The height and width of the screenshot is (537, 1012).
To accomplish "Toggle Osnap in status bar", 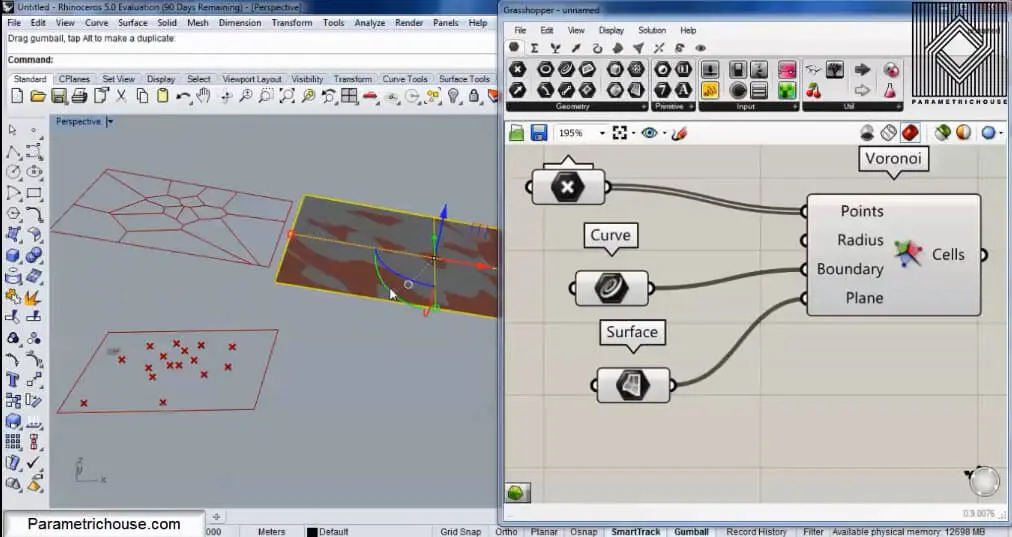I will tap(583, 532).
